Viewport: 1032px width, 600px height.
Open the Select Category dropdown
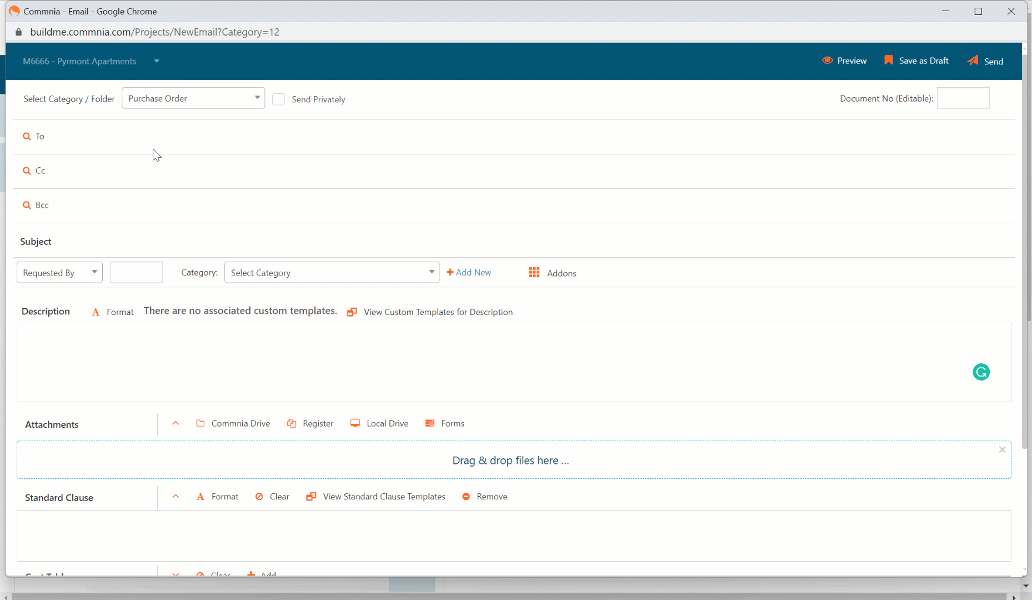pos(332,272)
